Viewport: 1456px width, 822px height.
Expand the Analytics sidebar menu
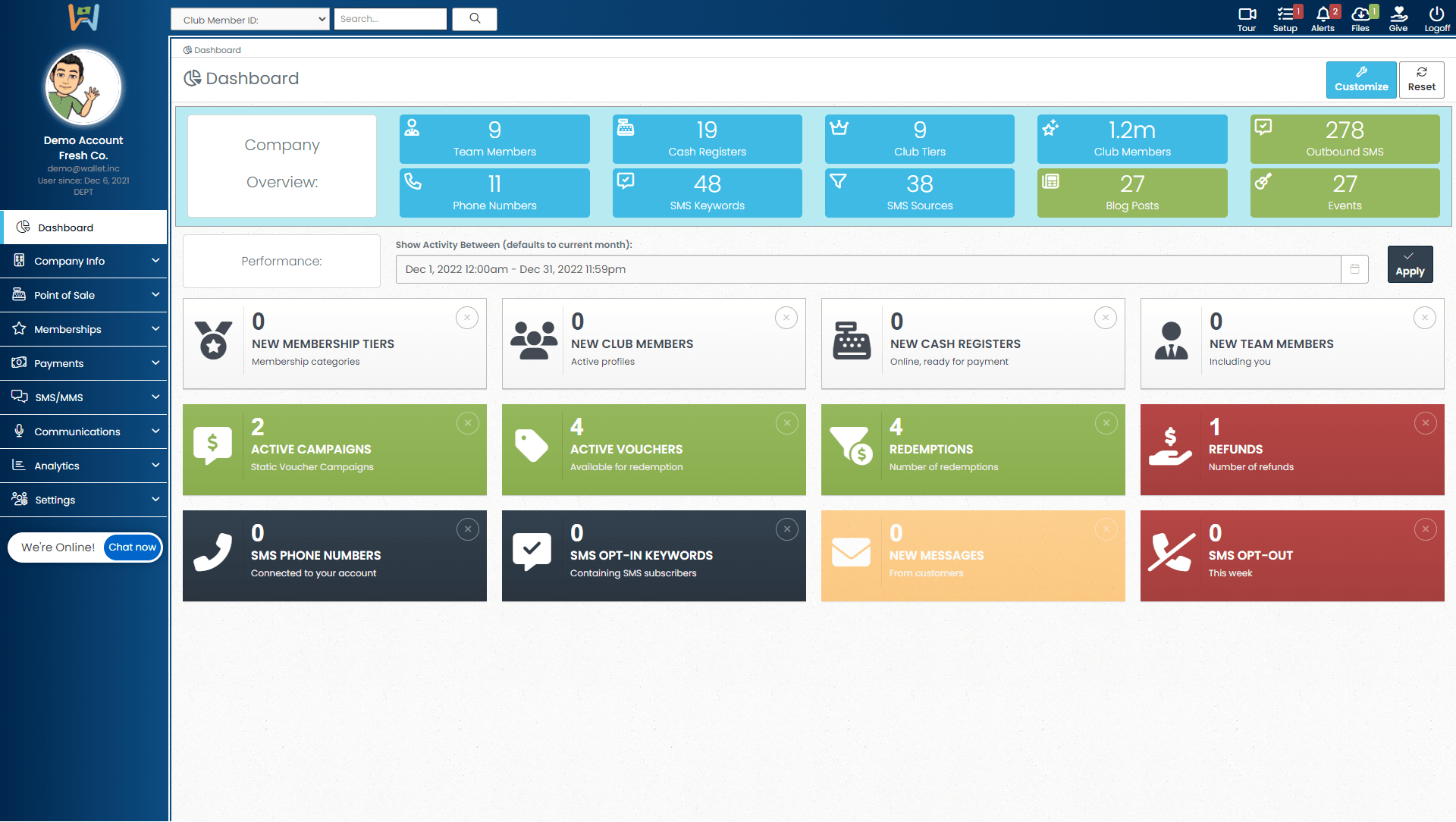[83, 466]
